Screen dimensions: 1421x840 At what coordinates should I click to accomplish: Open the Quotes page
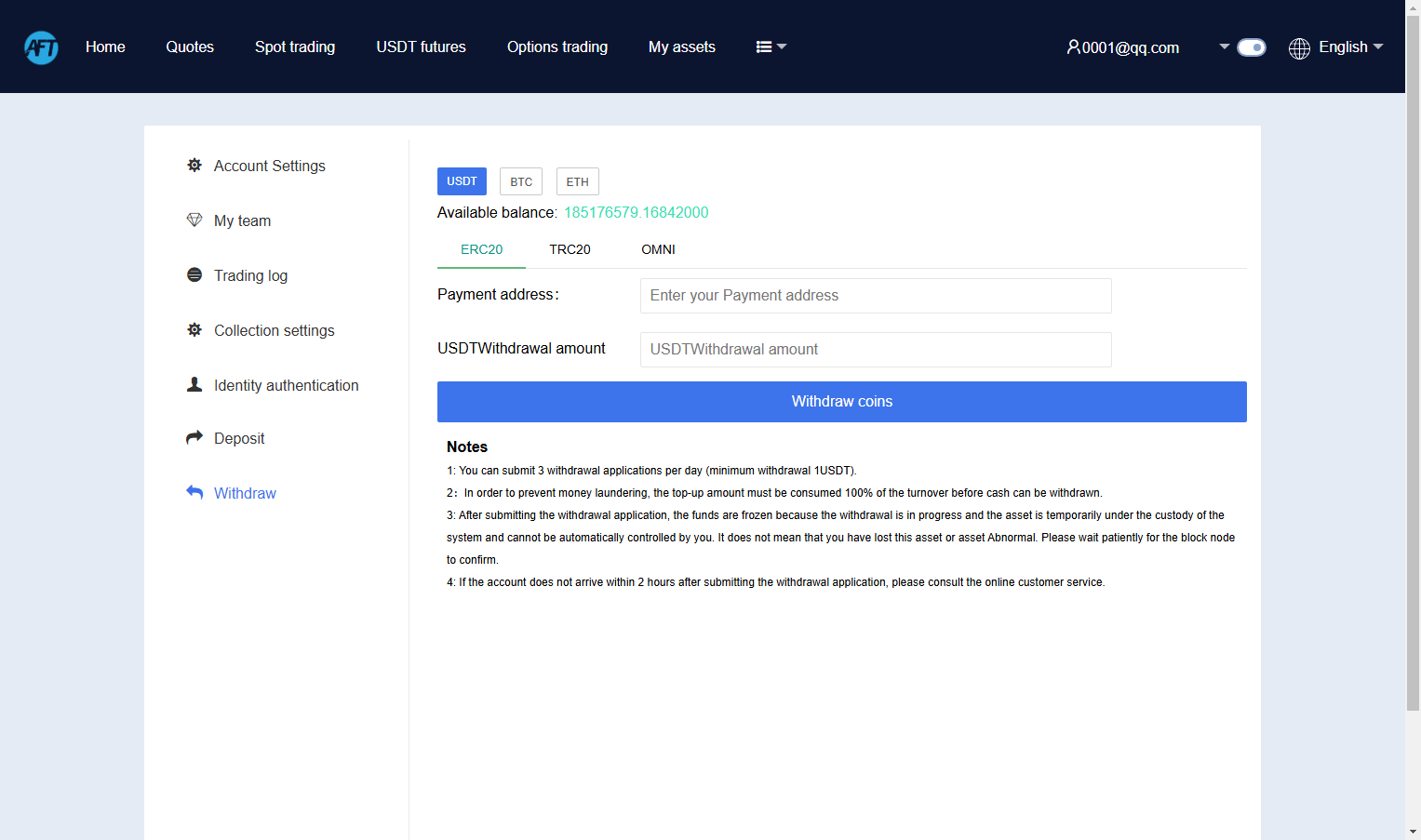190,47
